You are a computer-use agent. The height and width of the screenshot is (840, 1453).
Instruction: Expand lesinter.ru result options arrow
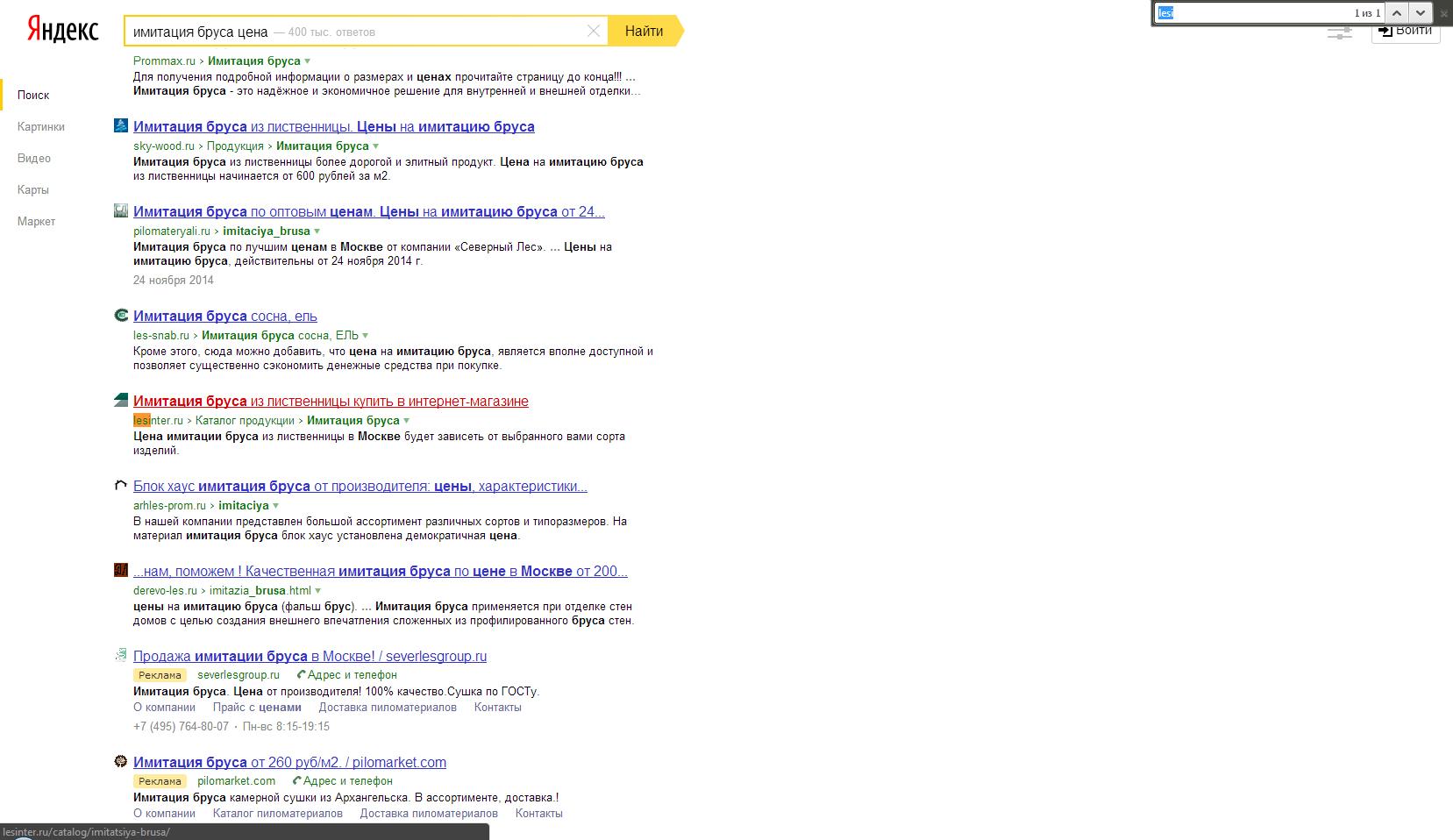(x=407, y=421)
